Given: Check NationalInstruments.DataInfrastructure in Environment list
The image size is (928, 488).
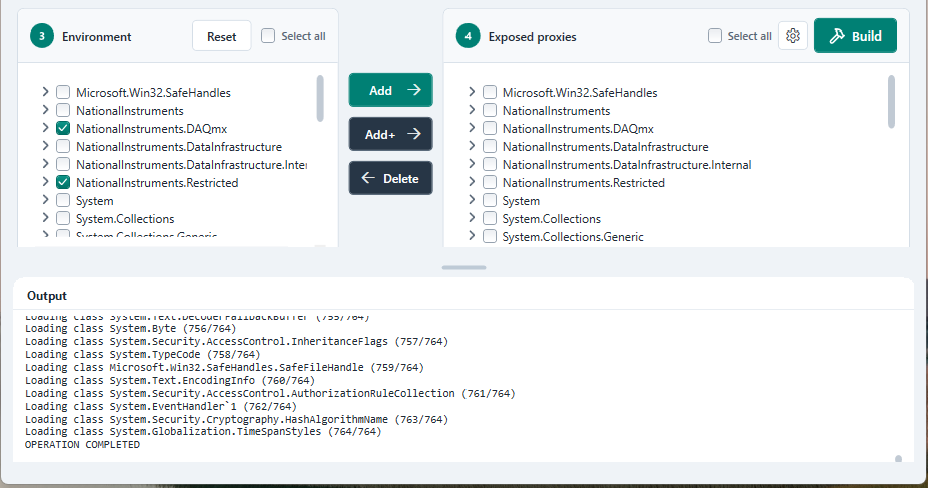Looking at the screenshot, I should 63,146.
